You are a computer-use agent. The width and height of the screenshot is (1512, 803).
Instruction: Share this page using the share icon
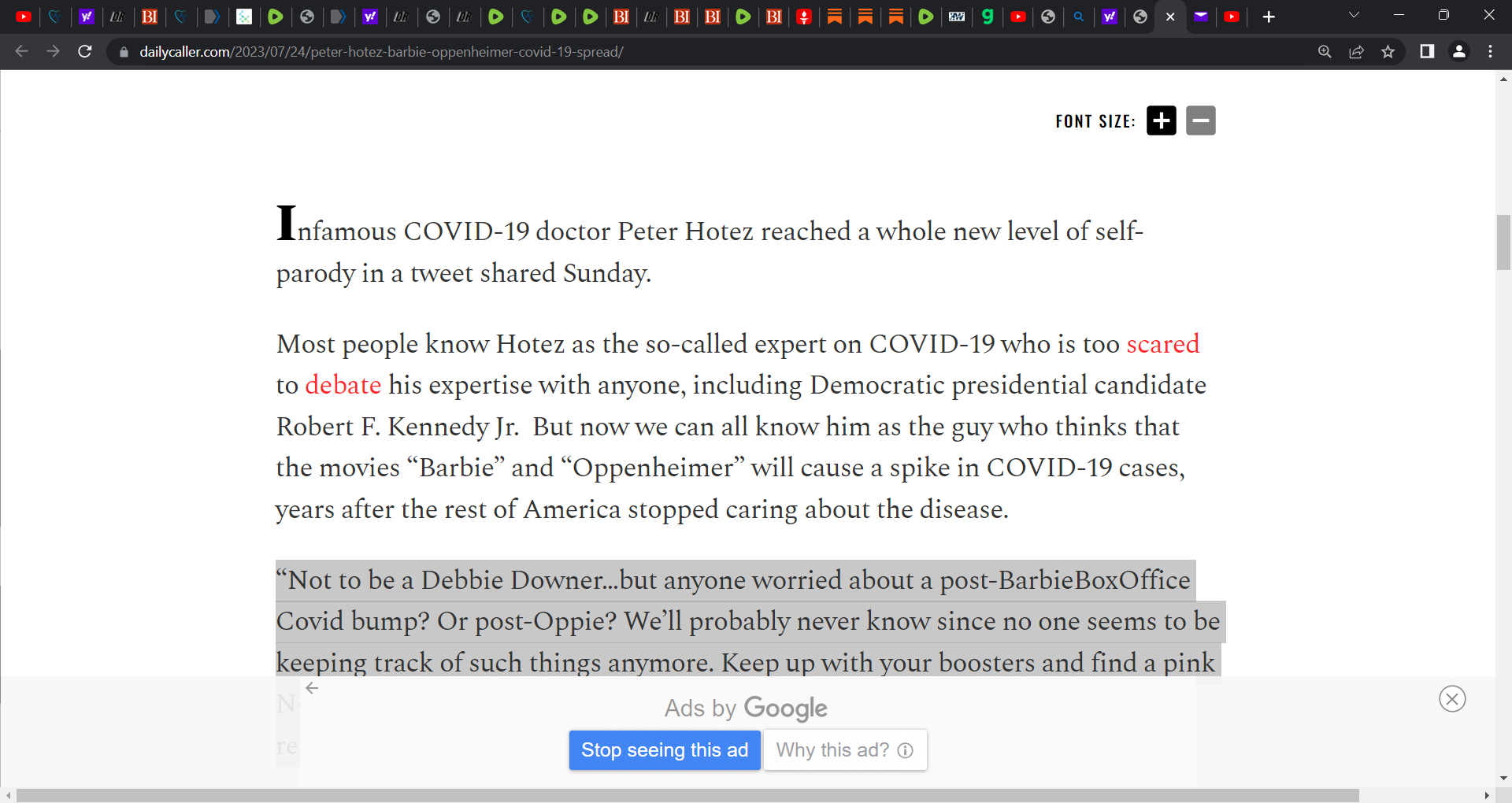pos(1356,51)
